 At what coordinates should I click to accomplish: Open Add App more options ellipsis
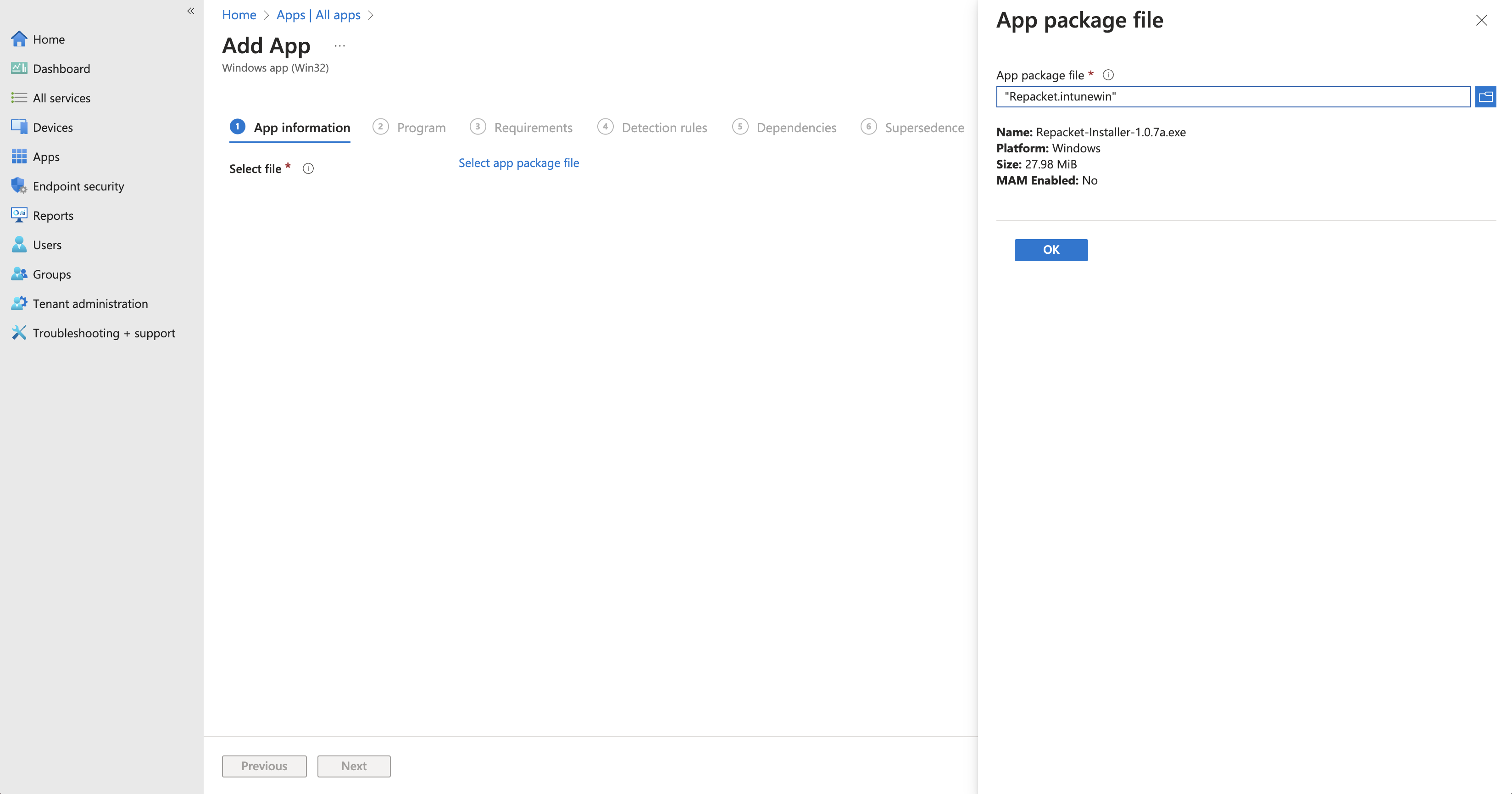[x=340, y=46]
